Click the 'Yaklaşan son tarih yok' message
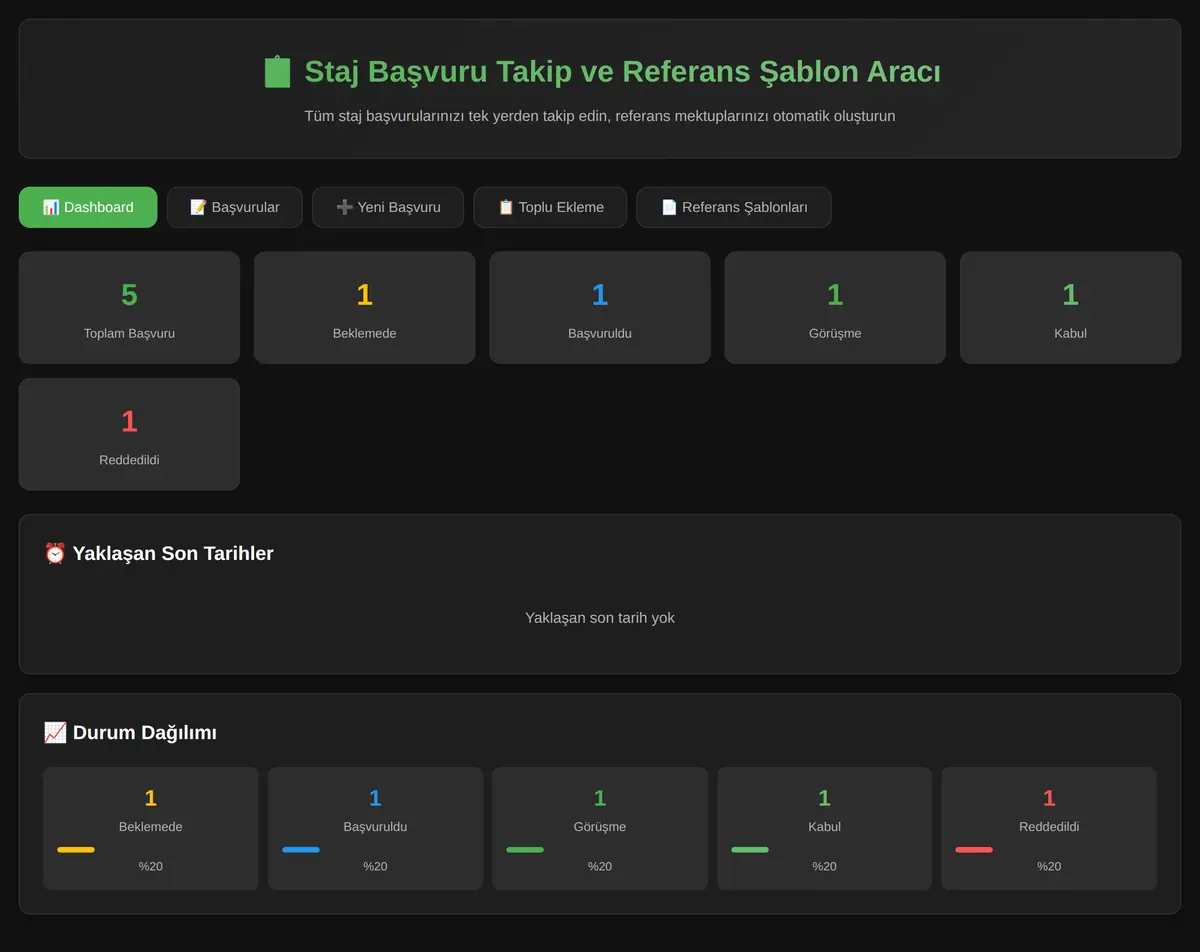 click(600, 618)
